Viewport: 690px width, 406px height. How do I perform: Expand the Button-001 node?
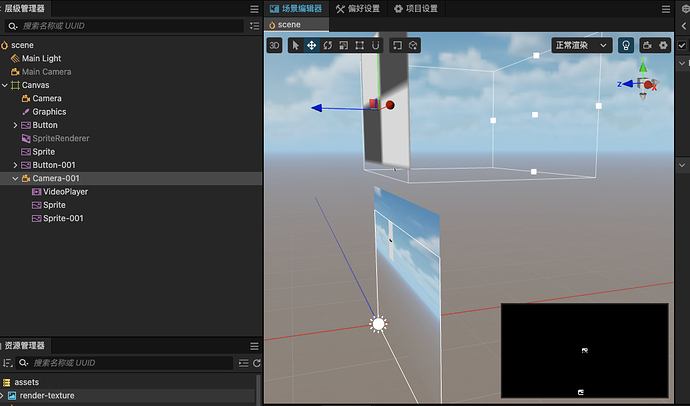[15, 165]
